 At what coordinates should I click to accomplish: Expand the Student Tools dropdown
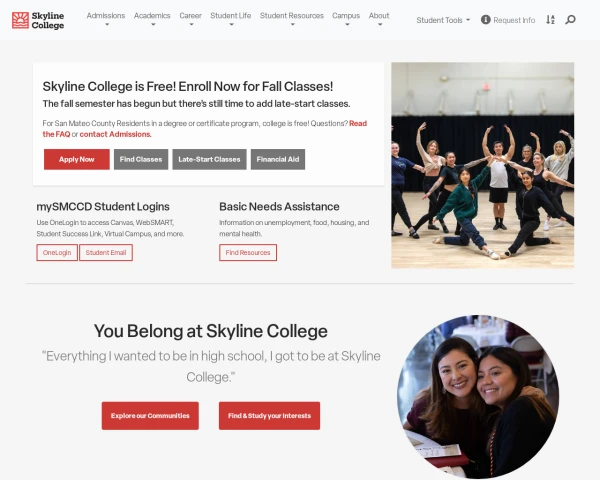(443, 20)
